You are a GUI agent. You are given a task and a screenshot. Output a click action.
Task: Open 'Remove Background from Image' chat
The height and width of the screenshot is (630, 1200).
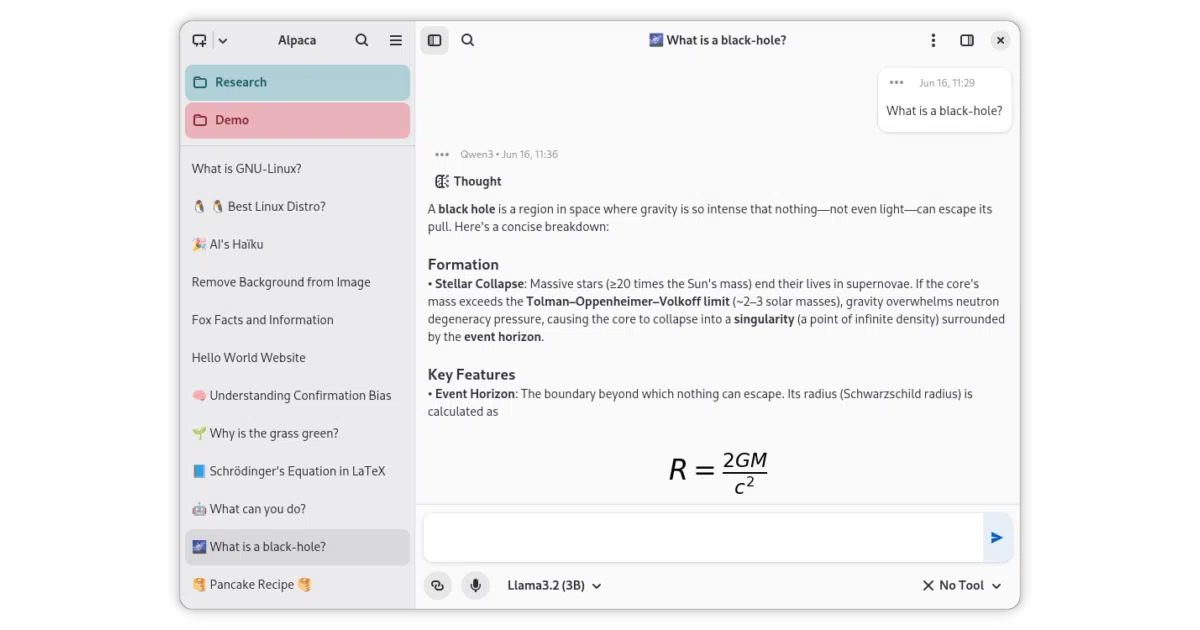pyautogui.click(x=297, y=283)
